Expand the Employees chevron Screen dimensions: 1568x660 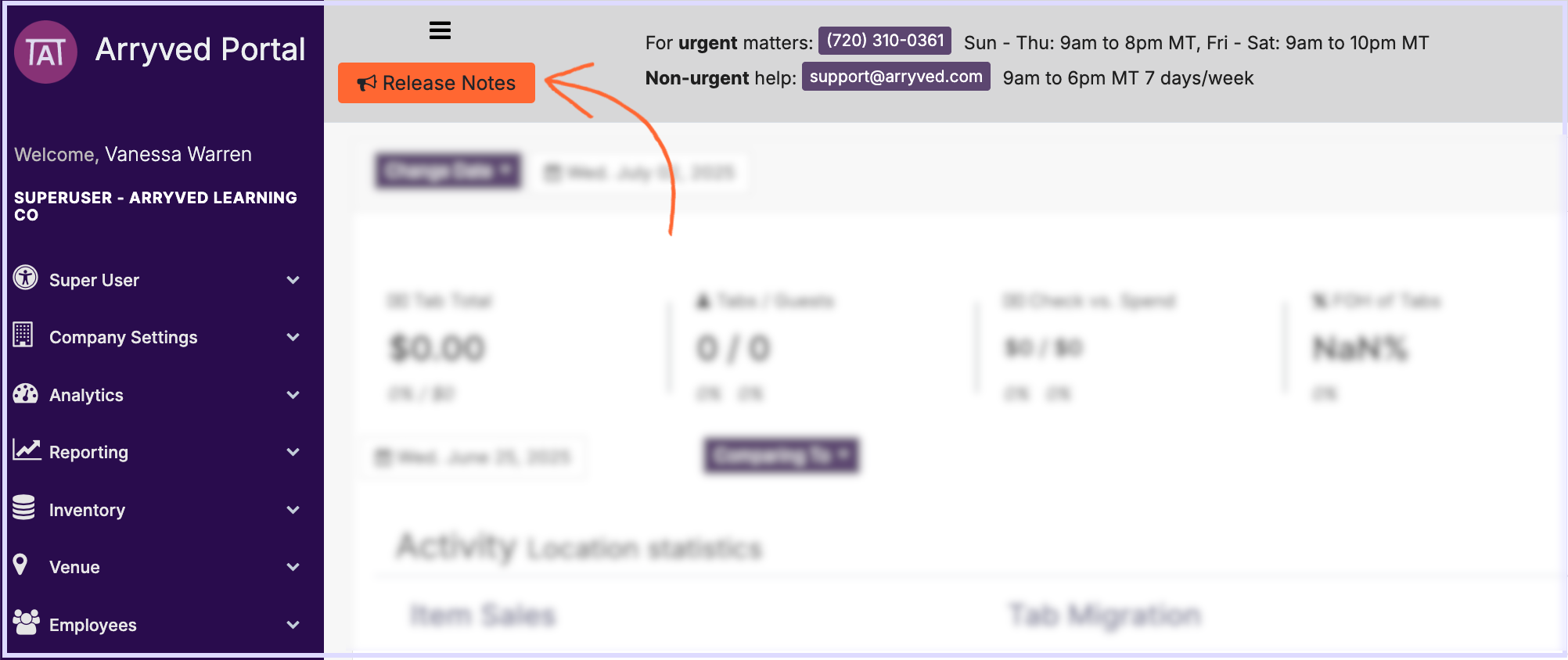click(293, 625)
